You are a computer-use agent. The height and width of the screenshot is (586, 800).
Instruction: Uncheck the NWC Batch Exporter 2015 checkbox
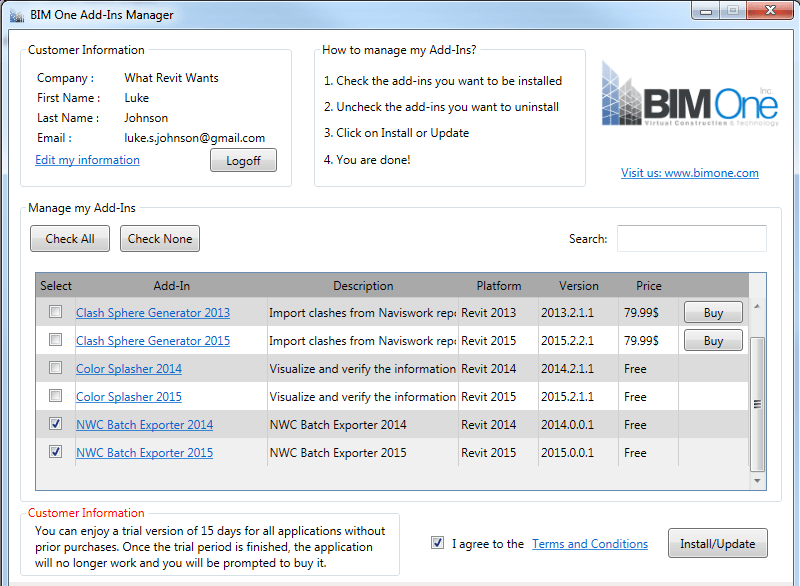pyautogui.click(x=55, y=452)
